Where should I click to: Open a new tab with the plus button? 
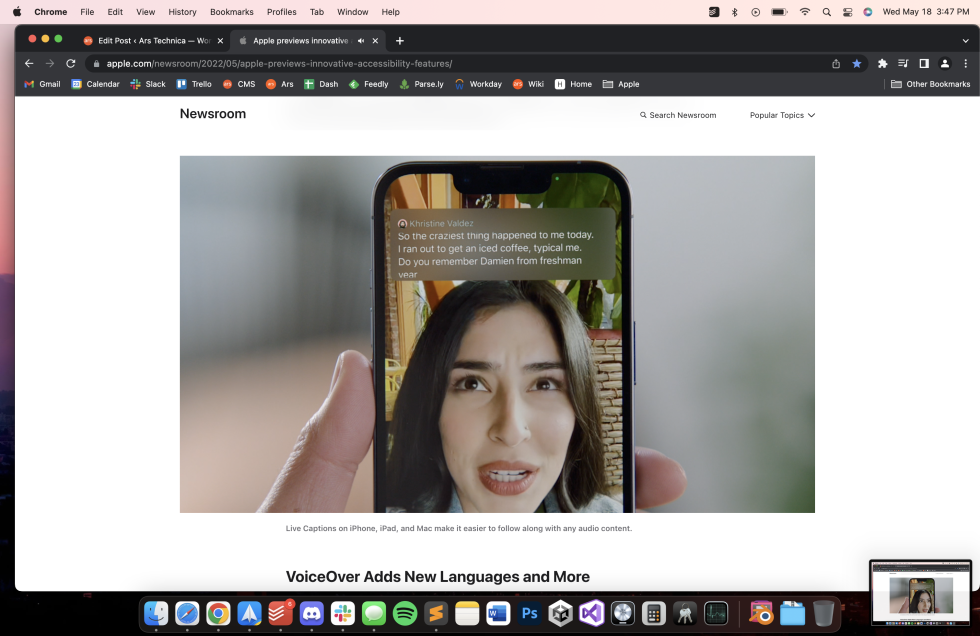tap(400, 41)
